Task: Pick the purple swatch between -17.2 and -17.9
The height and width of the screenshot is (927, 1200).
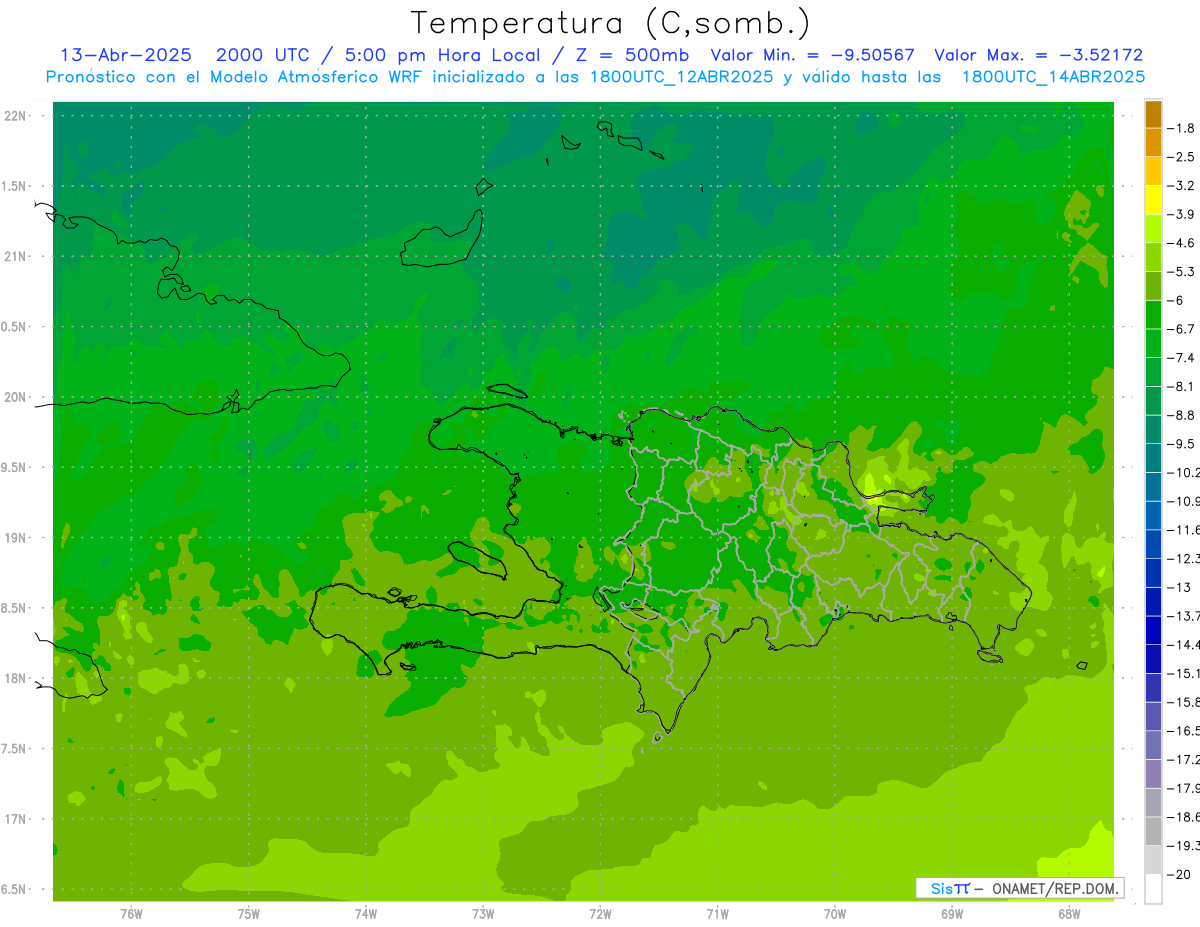Action: tap(1153, 774)
